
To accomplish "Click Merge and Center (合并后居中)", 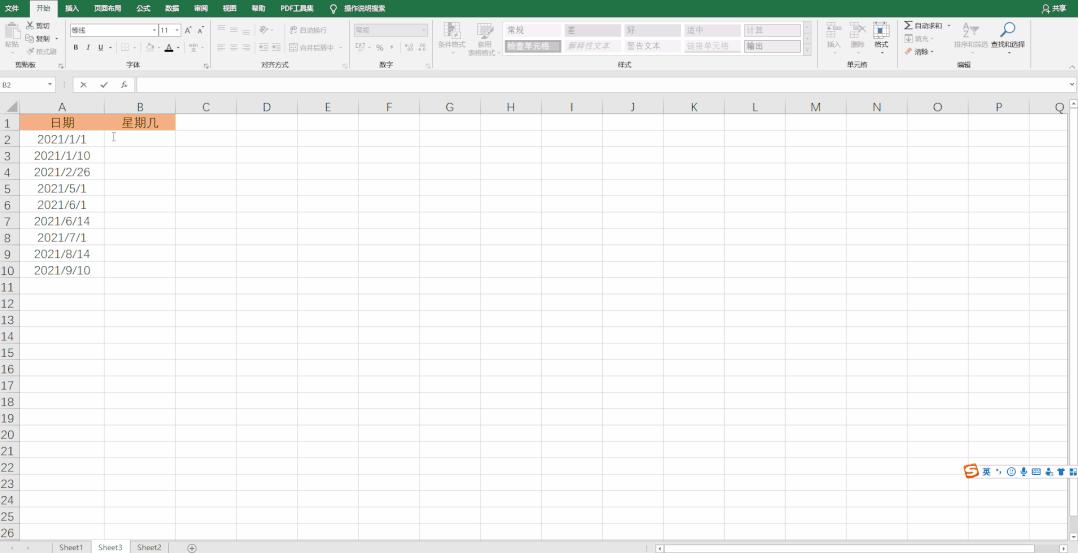I will click(311, 47).
